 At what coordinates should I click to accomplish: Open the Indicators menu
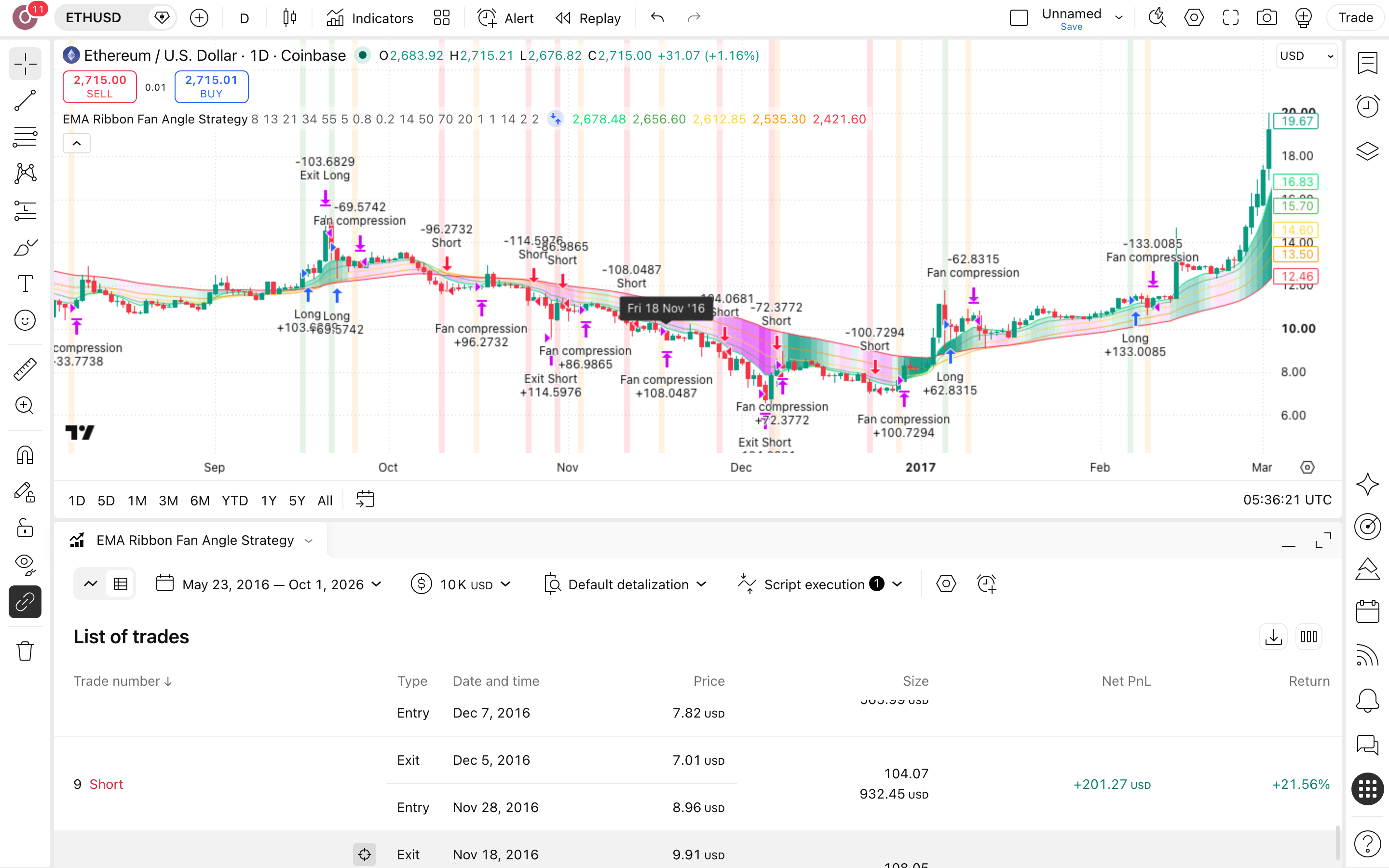[369, 18]
